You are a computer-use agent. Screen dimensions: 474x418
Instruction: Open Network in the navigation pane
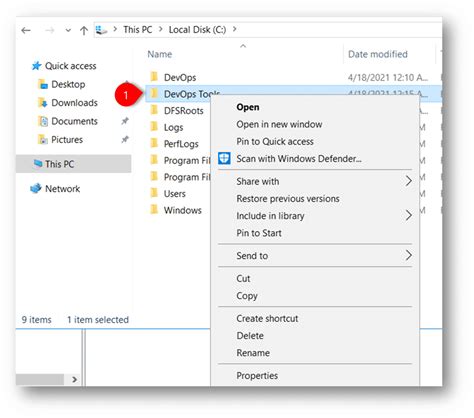pos(62,189)
